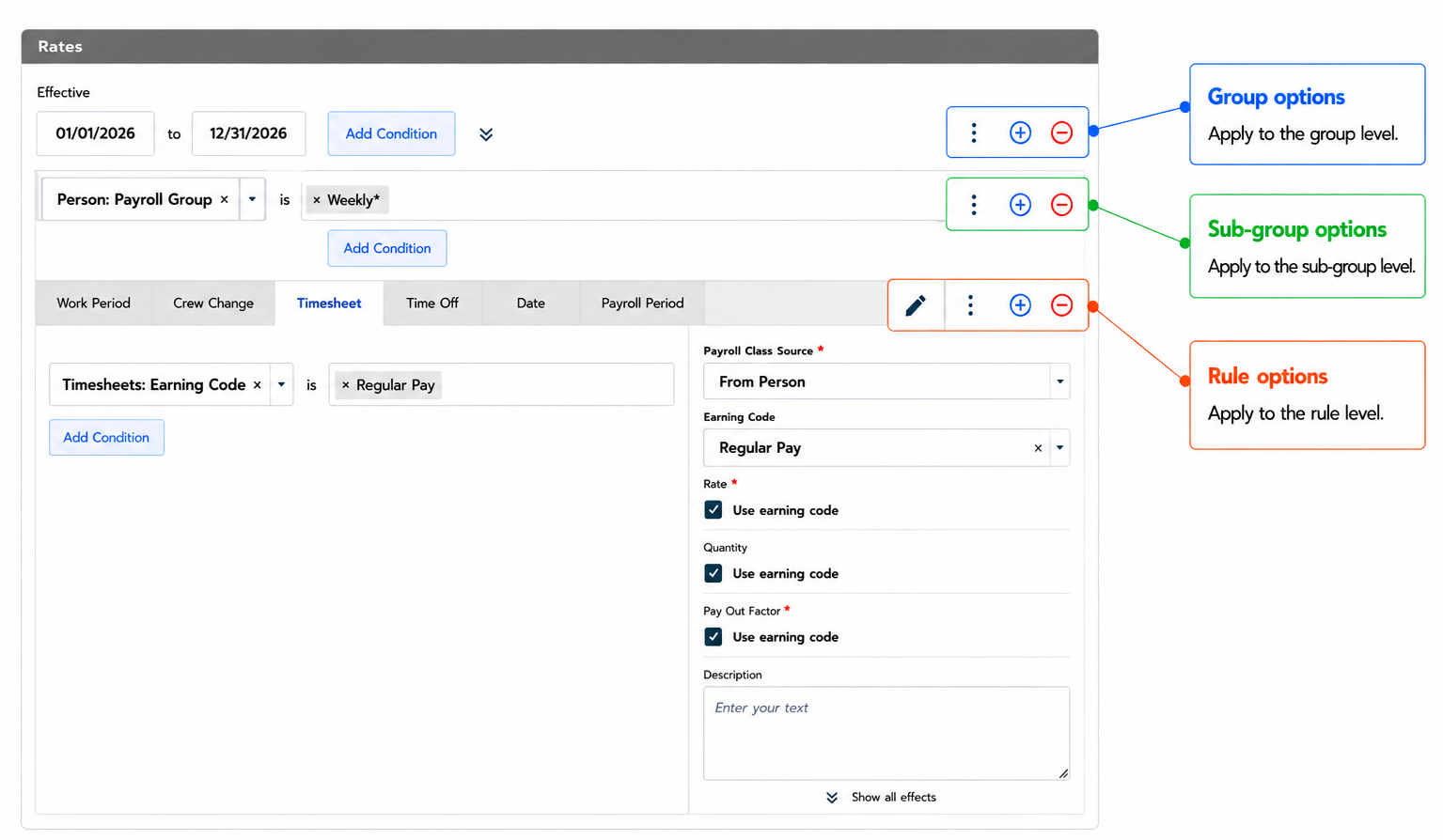The width and height of the screenshot is (1443, 840).
Task: Uncheck Quantity Use earning code
Action: 714,573
